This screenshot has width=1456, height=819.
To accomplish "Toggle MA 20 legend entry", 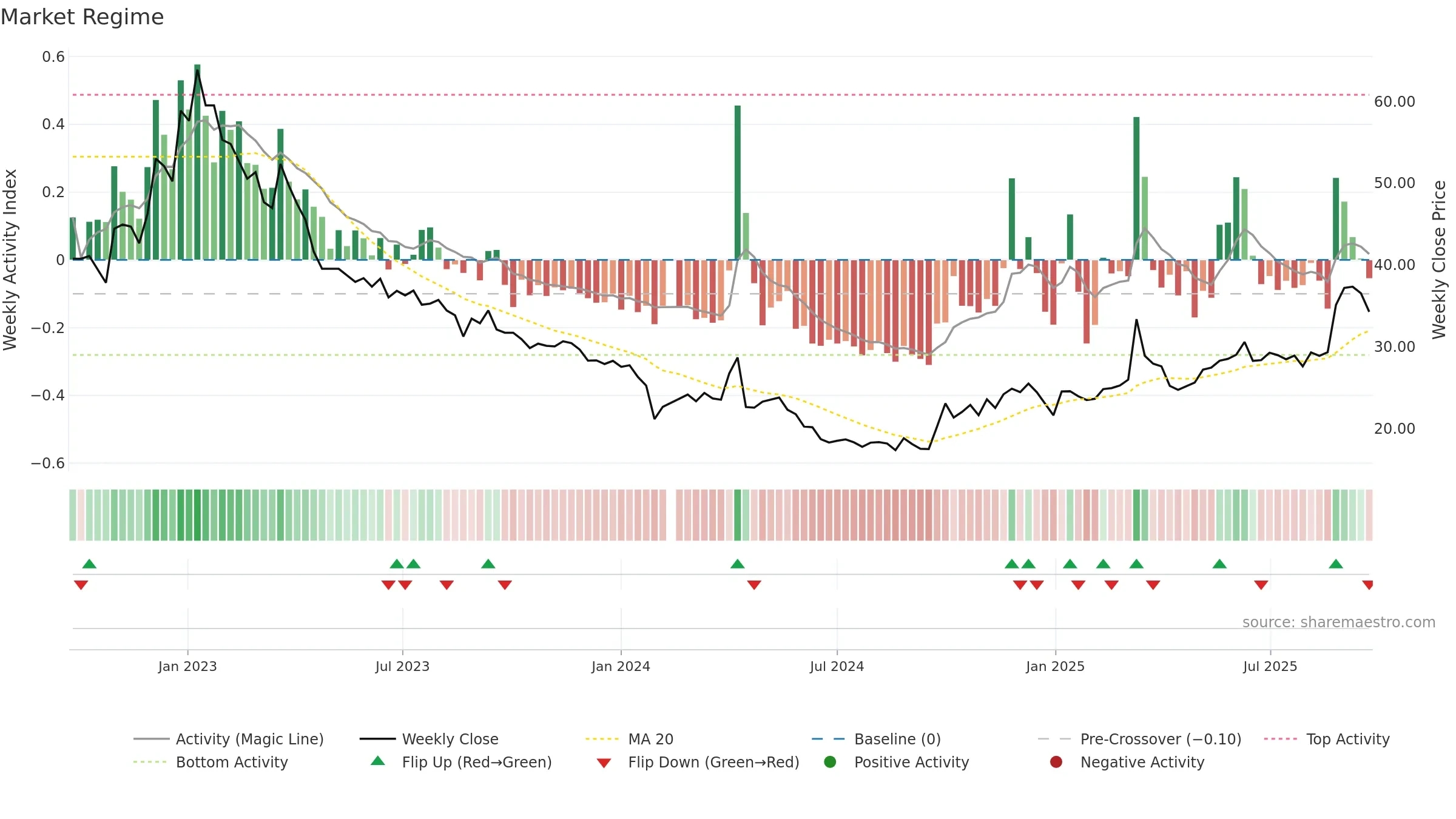I will 629,739.
